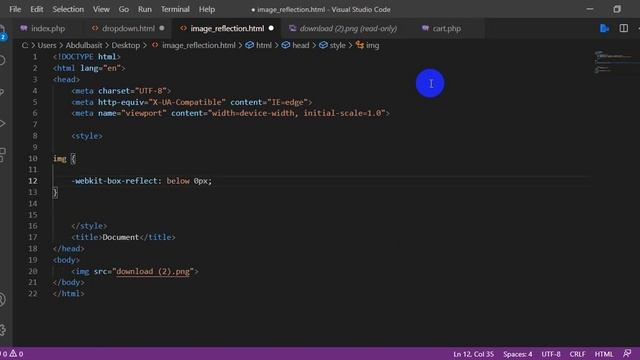640x360 pixels.
Task: Click the closing head tag on line 18
Action: [x=69, y=249]
